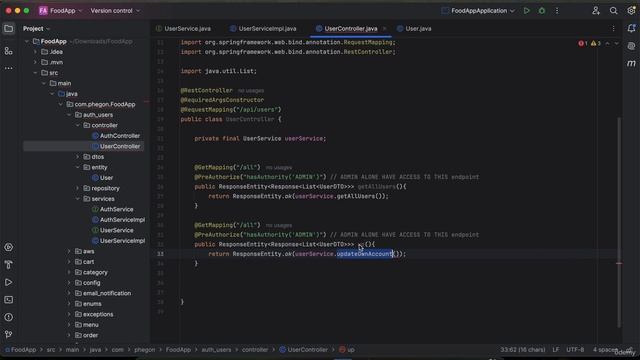Show more tool windows ellipsis icon

(x=8, y=68)
